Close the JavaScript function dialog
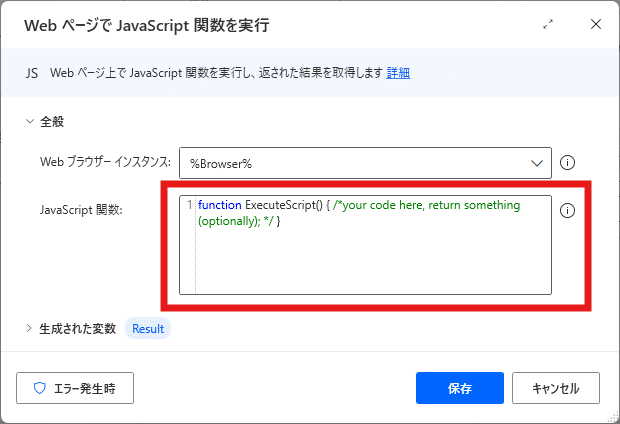 (x=595, y=25)
